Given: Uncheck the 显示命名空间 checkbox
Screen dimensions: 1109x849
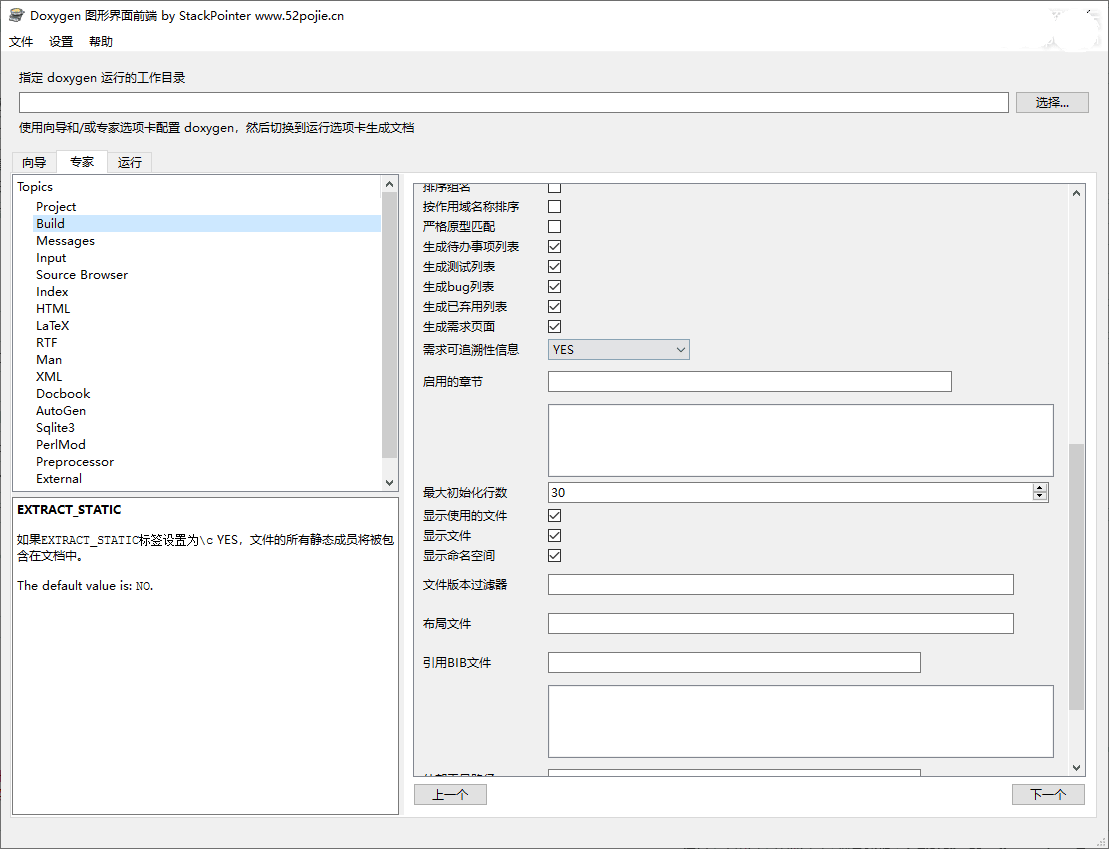Looking at the screenshot, I should (x=554, y=556).
